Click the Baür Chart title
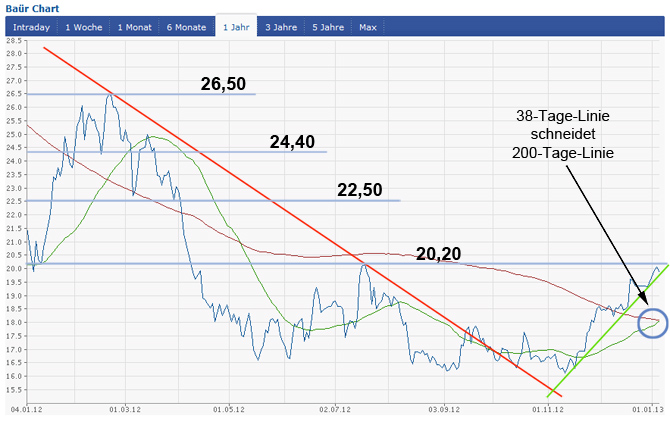670x425 pixels. 32,8
